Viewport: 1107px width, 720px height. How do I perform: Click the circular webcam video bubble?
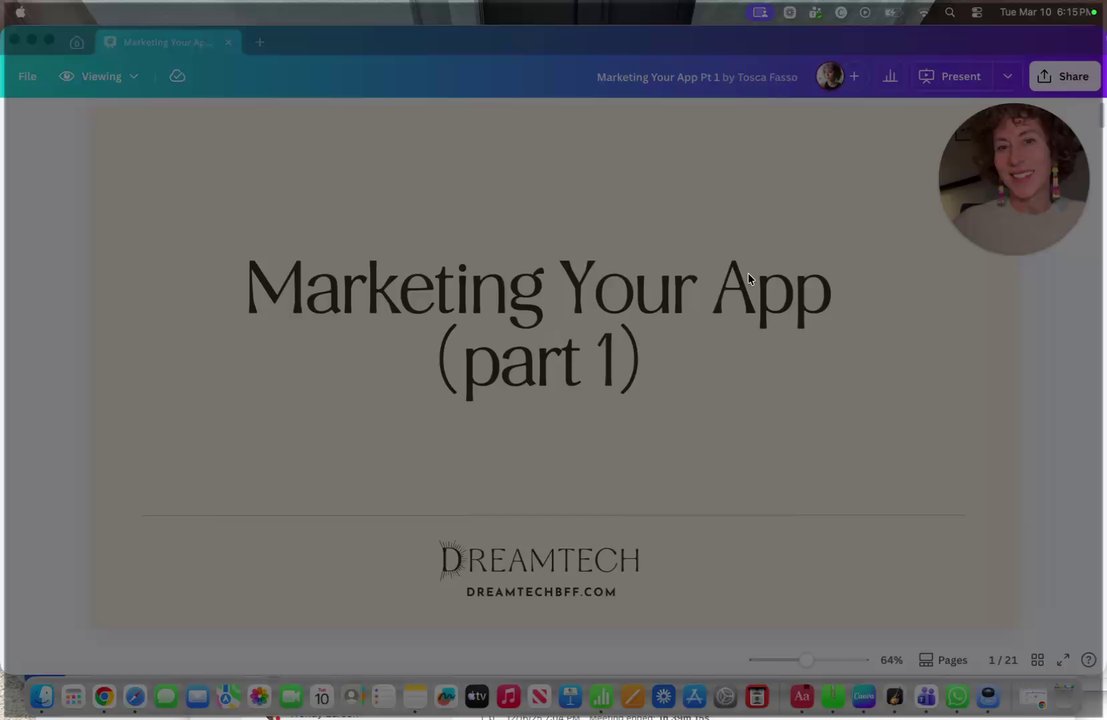click(x=1014, y=179)
